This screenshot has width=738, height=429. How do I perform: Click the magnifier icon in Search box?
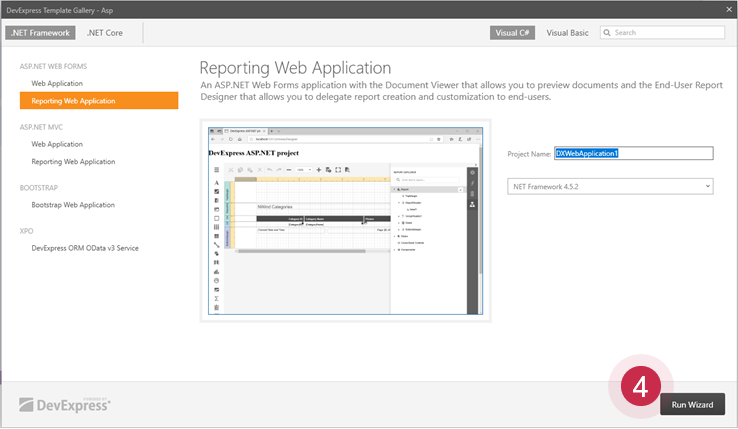tap(607, 32)
